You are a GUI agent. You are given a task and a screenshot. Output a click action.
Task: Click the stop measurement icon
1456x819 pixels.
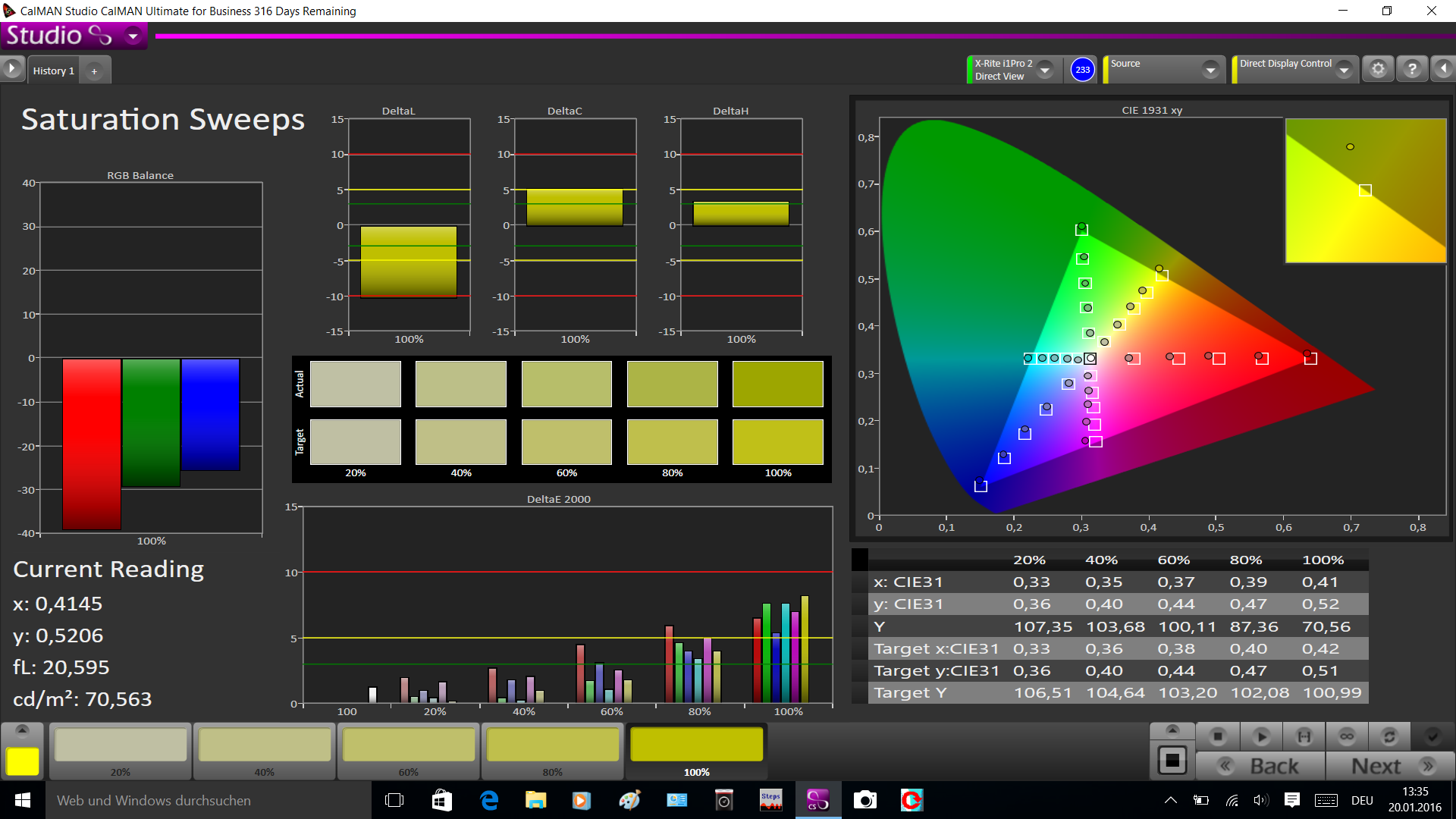1218,736
